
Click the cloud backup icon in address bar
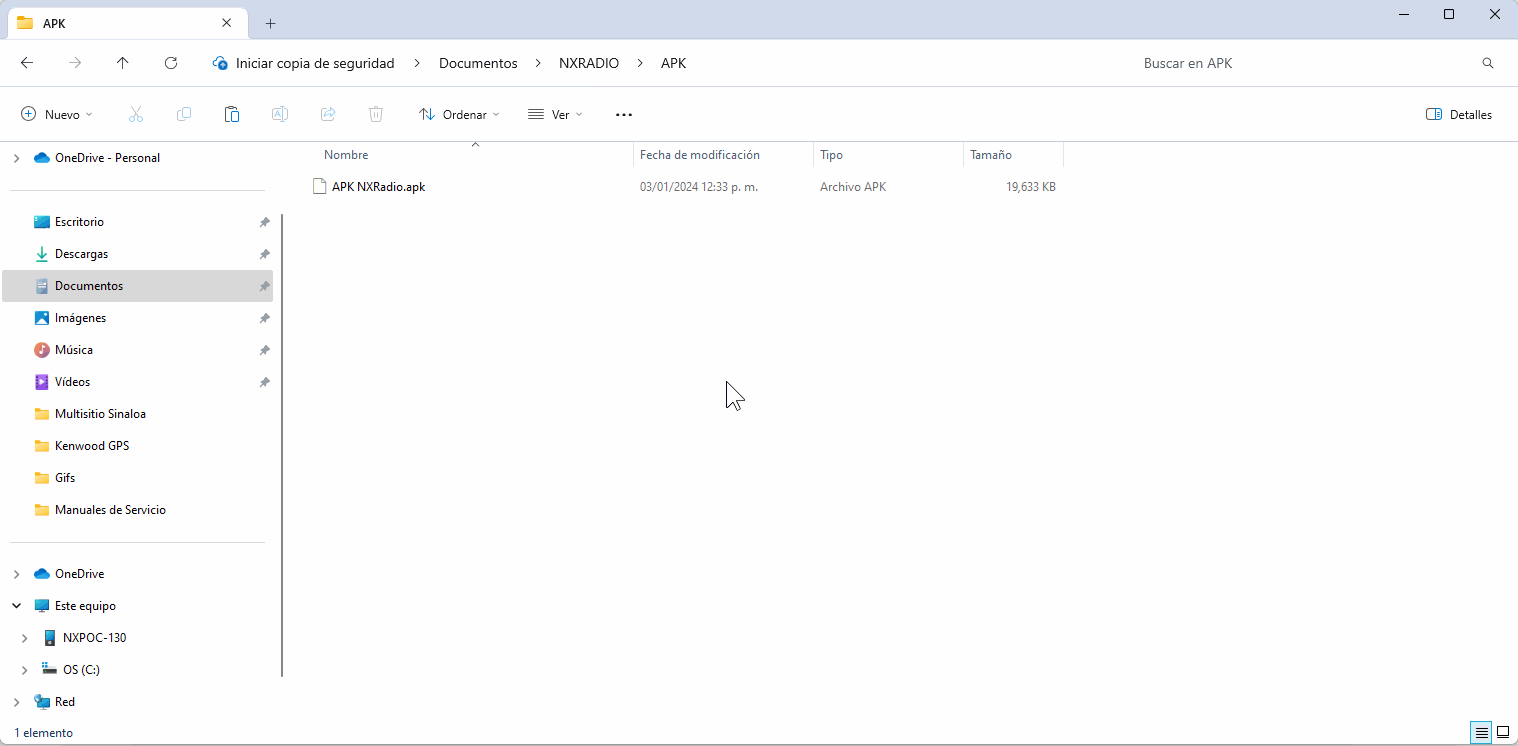point(220,63)
